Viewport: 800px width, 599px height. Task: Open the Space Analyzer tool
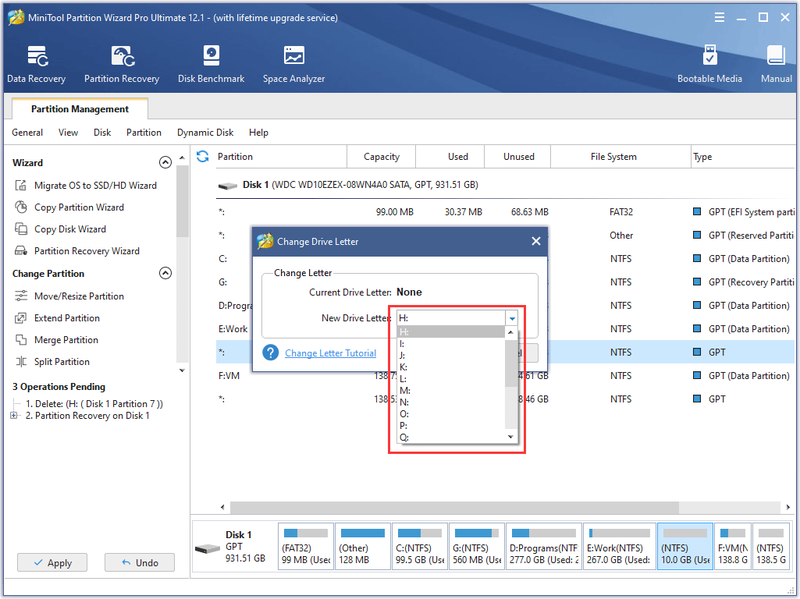[x=293, y=64]
